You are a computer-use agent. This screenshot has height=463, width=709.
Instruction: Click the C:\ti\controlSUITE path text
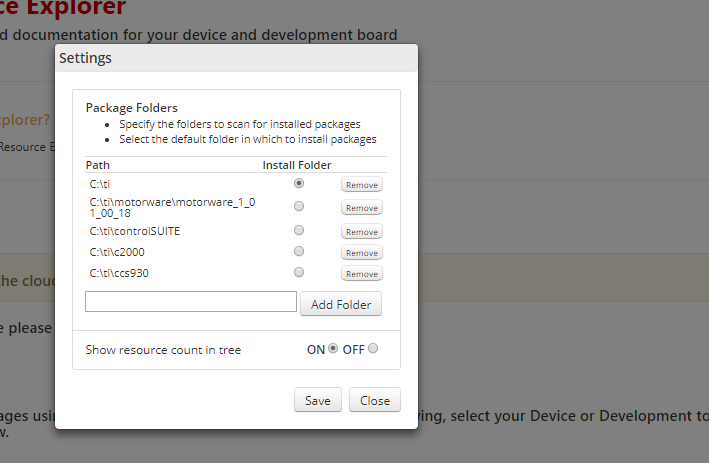coord(134,231)
